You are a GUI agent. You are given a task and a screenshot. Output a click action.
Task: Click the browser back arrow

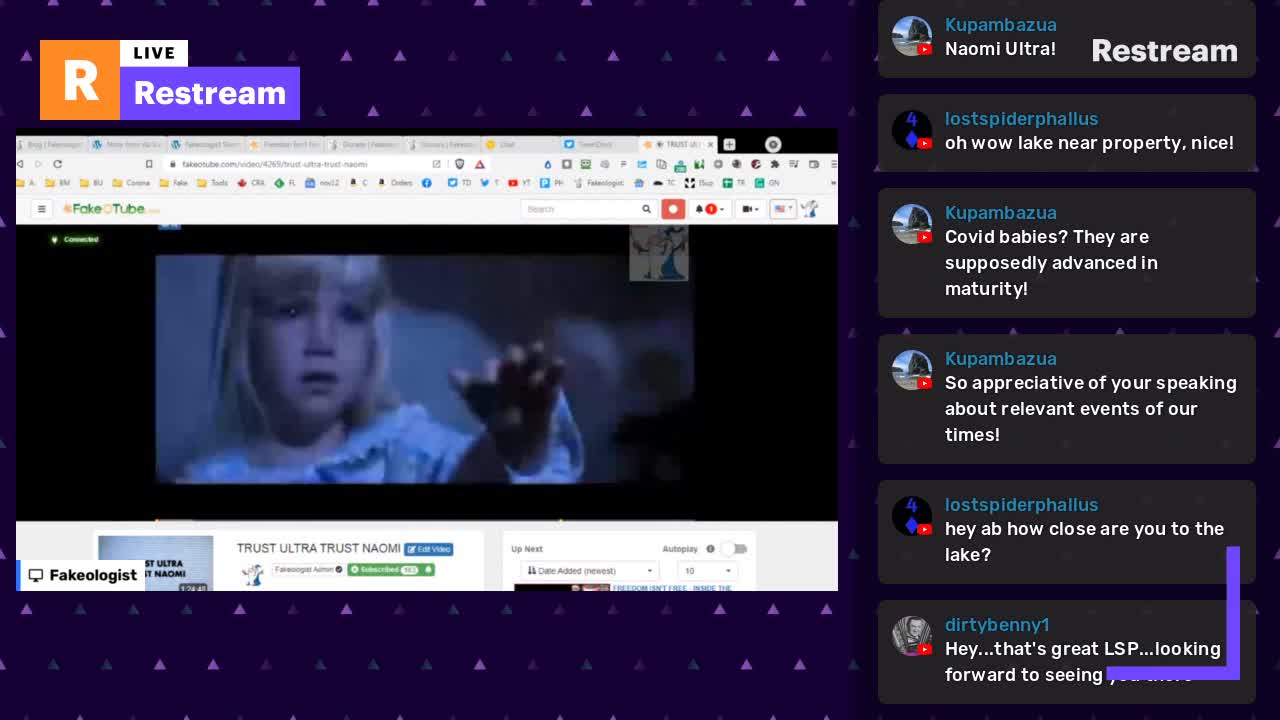[22, 164]
